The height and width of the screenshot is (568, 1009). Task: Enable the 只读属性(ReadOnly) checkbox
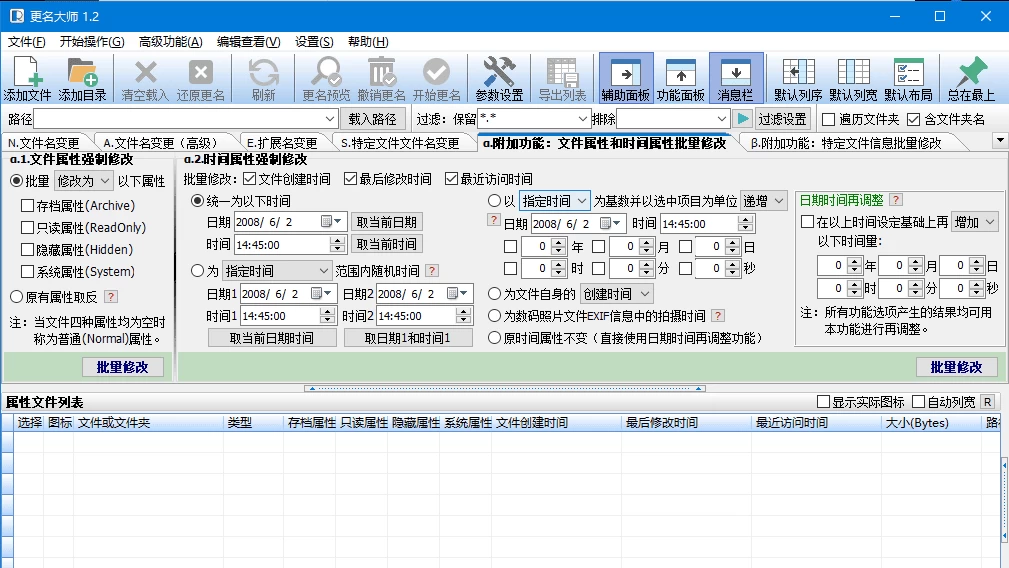point(28,228)
